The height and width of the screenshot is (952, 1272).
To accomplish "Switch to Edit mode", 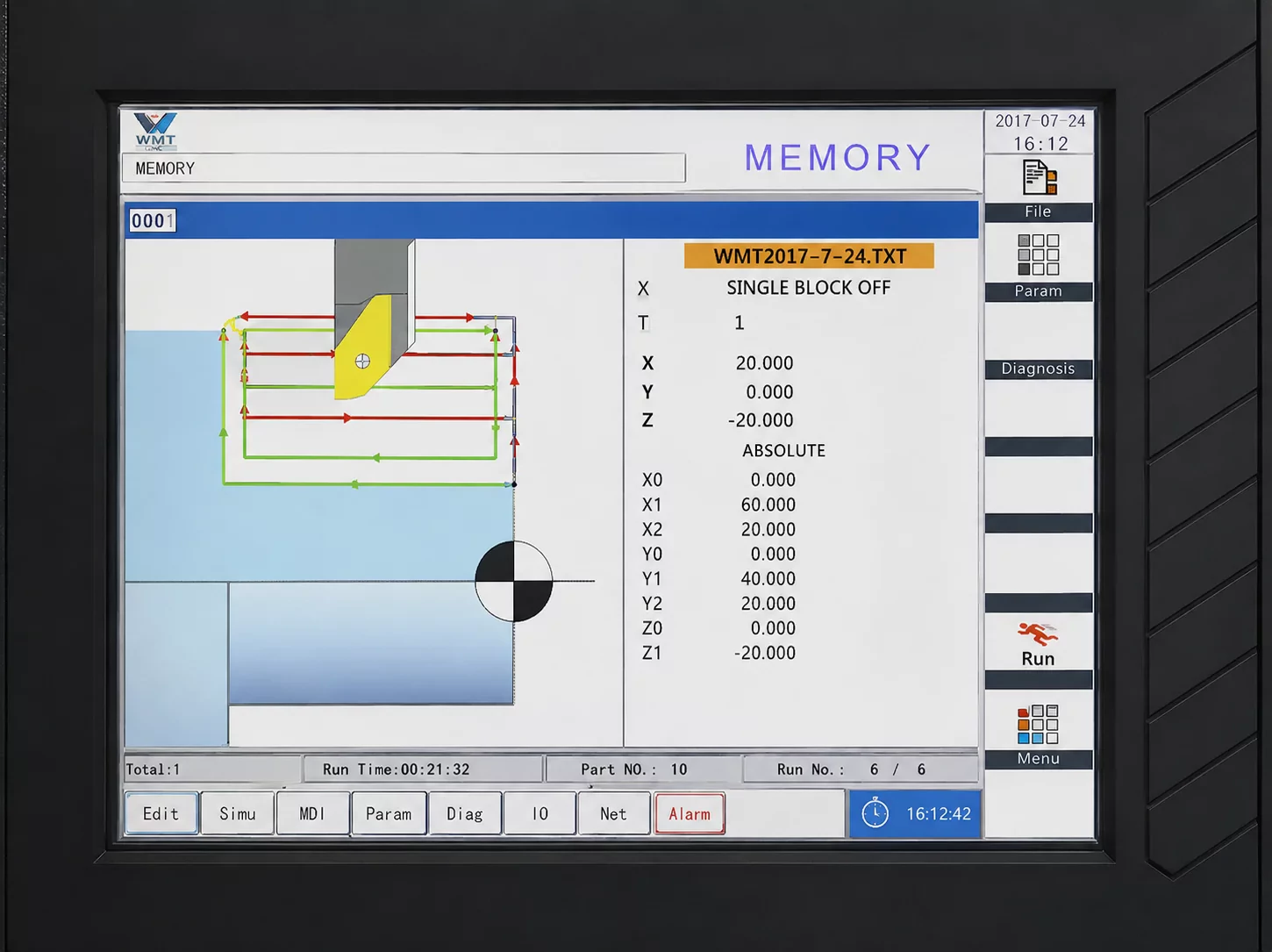I will [161, 813].
